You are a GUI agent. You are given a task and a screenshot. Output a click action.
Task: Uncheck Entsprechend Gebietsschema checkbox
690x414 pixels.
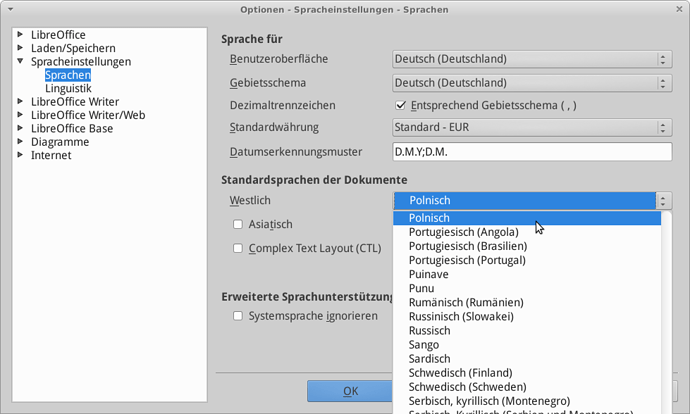400,105
